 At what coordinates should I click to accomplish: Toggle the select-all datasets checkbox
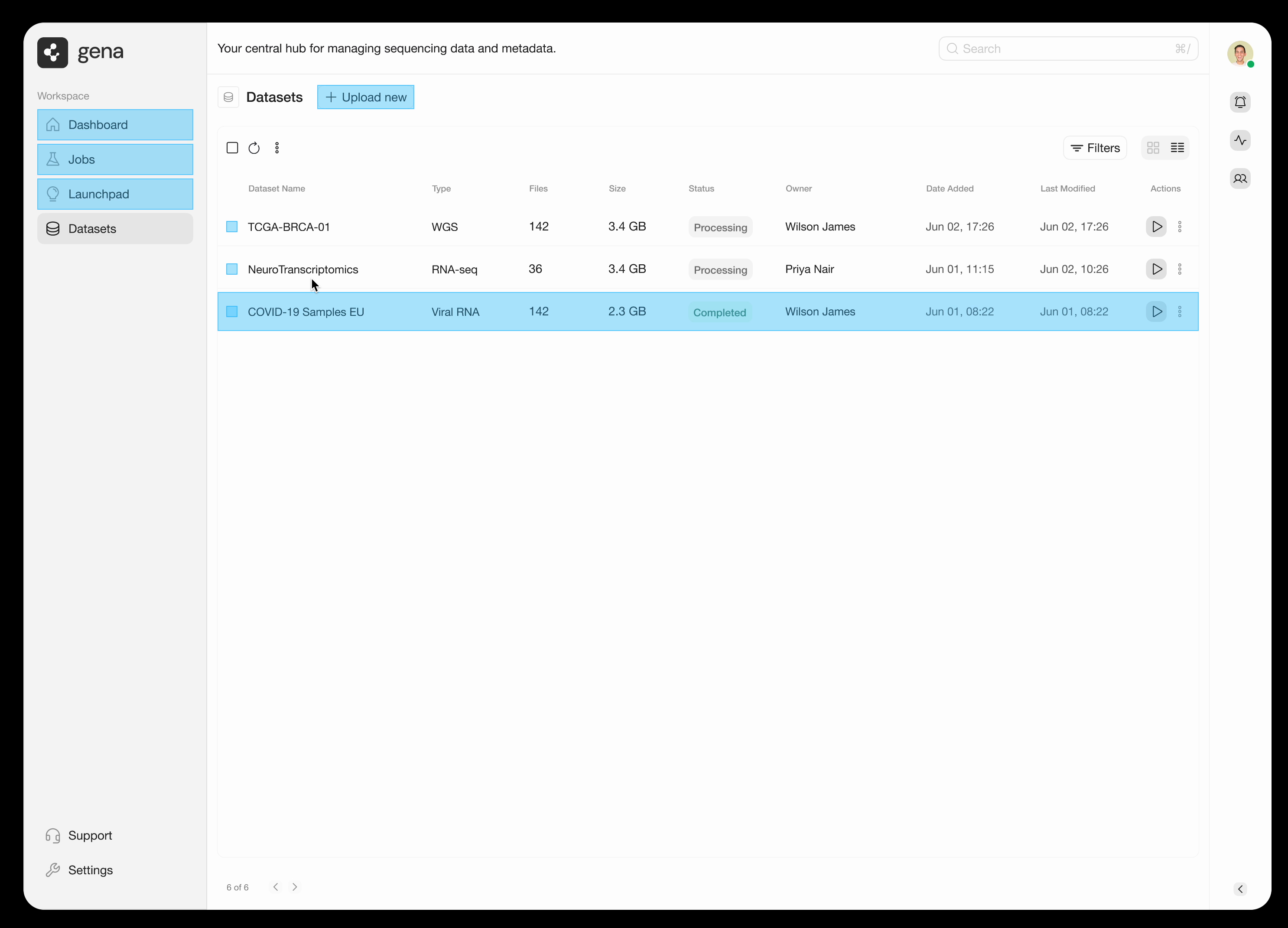point(232,148)
